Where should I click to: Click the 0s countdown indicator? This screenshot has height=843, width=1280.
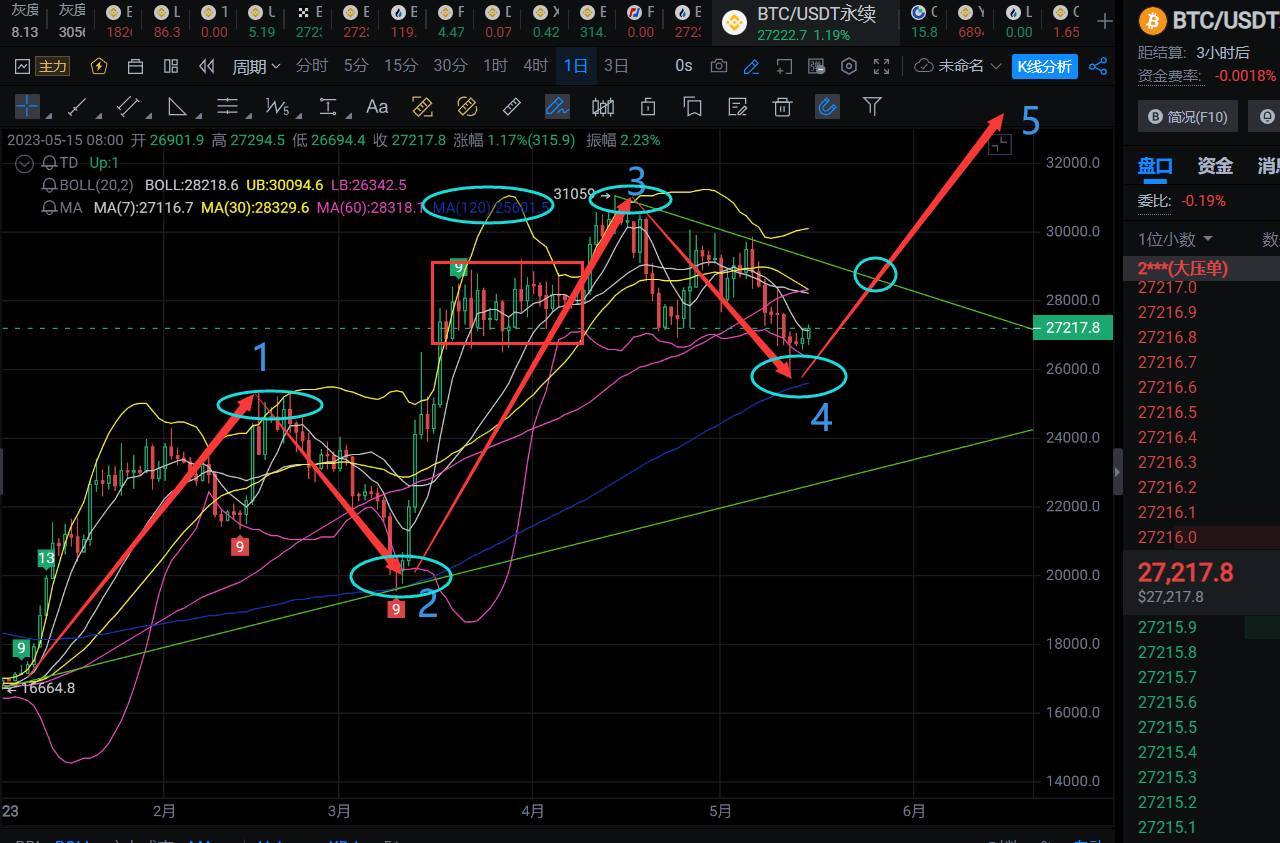[684, 66]
